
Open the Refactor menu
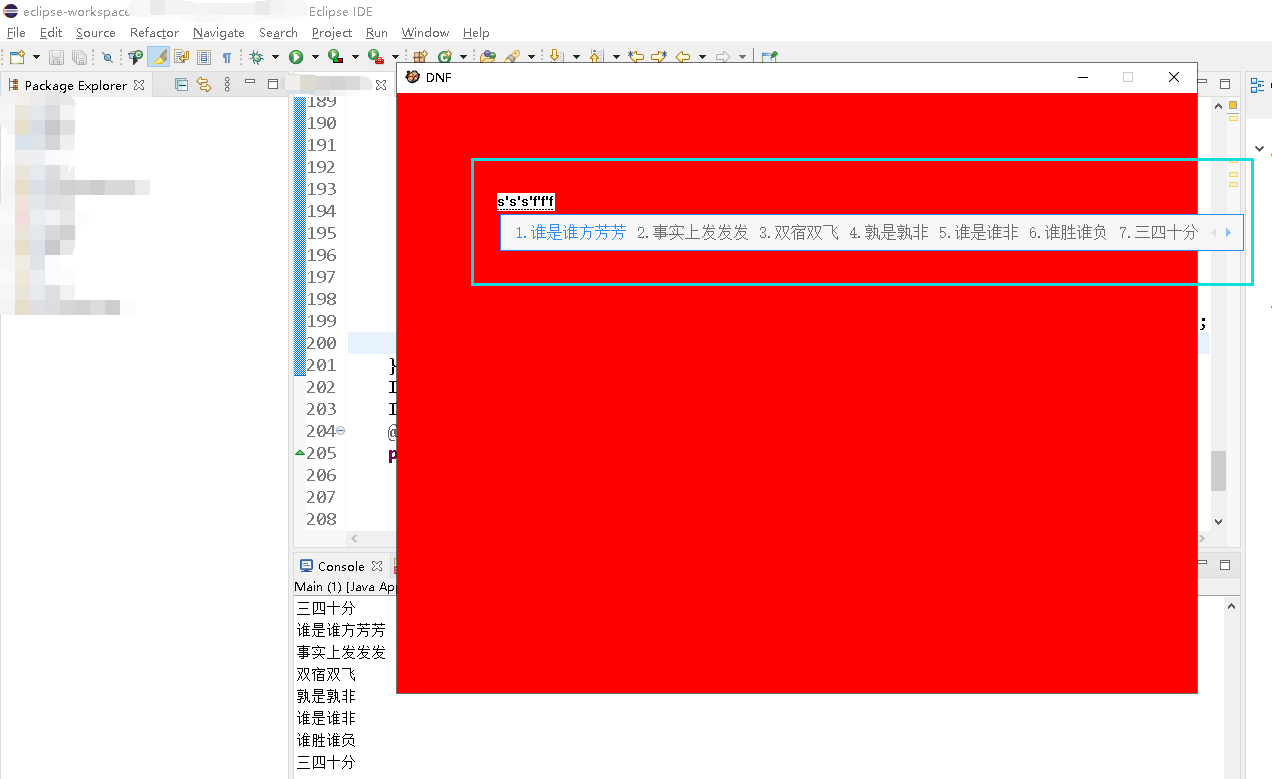[x=154, y=33]
